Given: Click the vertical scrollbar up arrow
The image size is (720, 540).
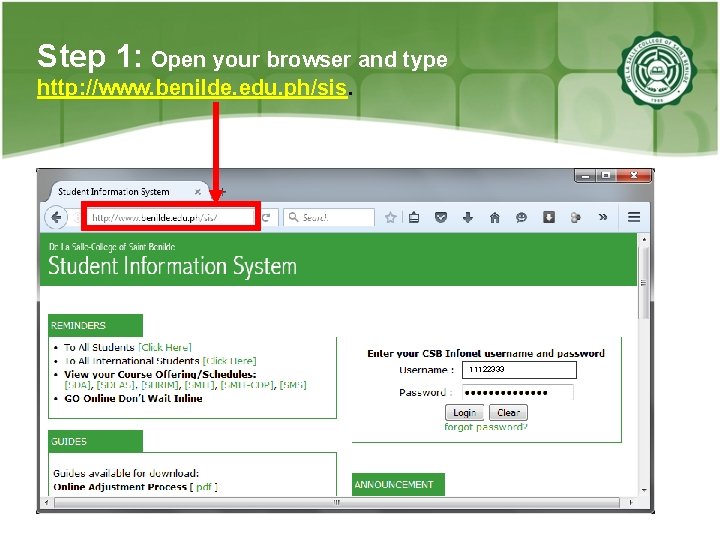Looking at the screenshot, I should click(644, 239).
